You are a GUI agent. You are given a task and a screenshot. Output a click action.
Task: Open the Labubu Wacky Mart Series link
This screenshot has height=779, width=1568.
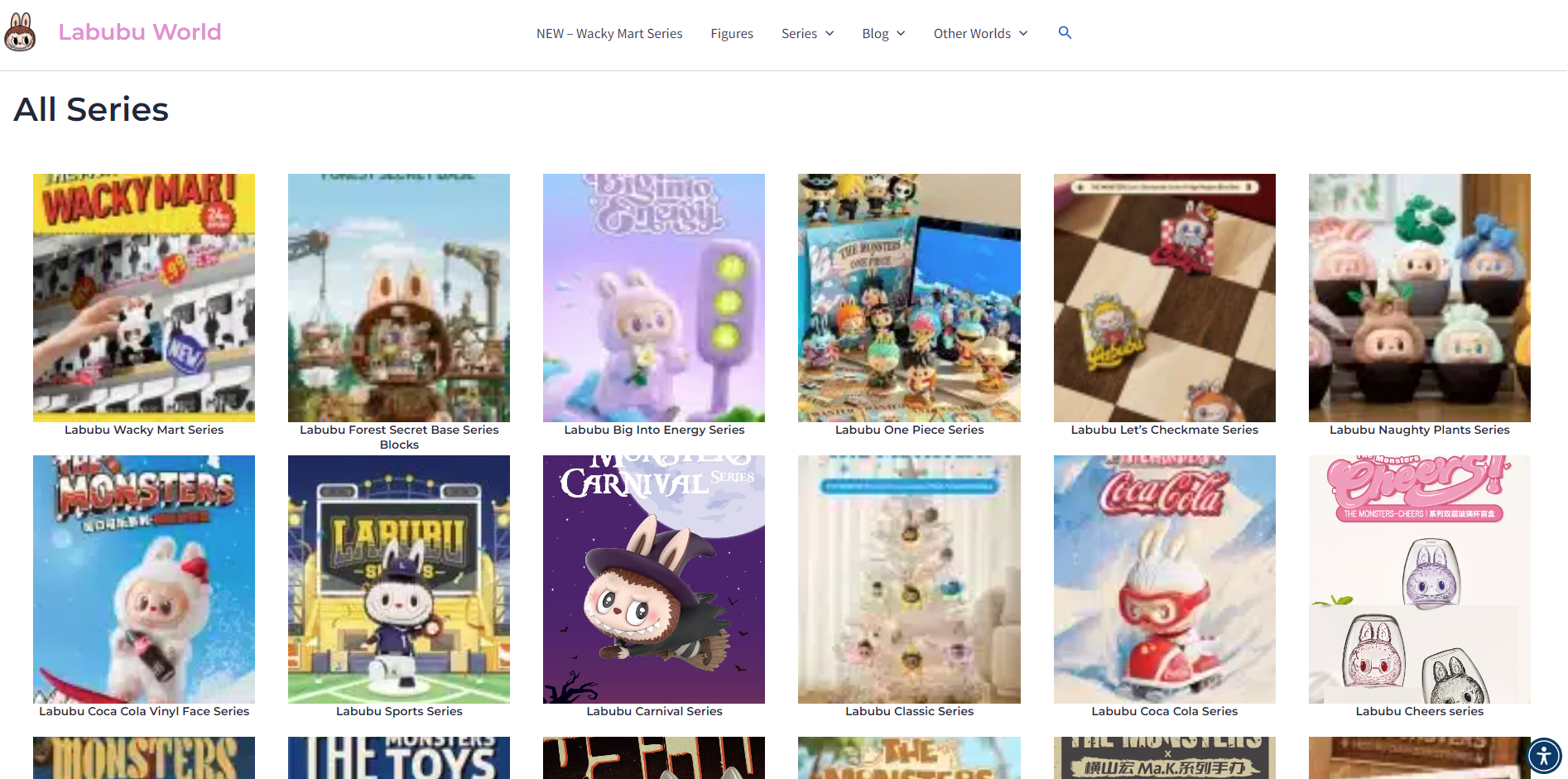point(143,430)
